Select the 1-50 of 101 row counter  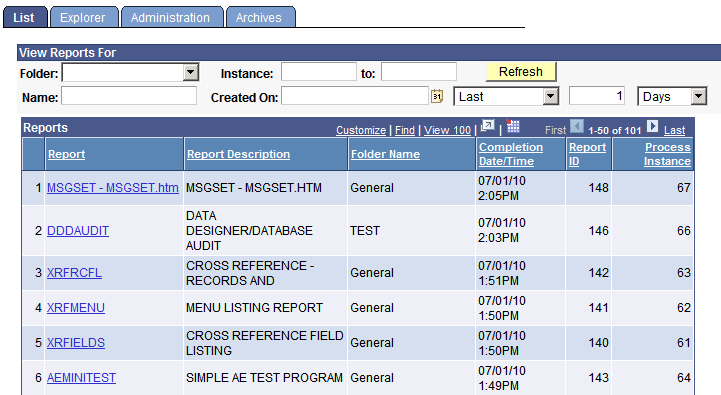(x=615, y=131)
